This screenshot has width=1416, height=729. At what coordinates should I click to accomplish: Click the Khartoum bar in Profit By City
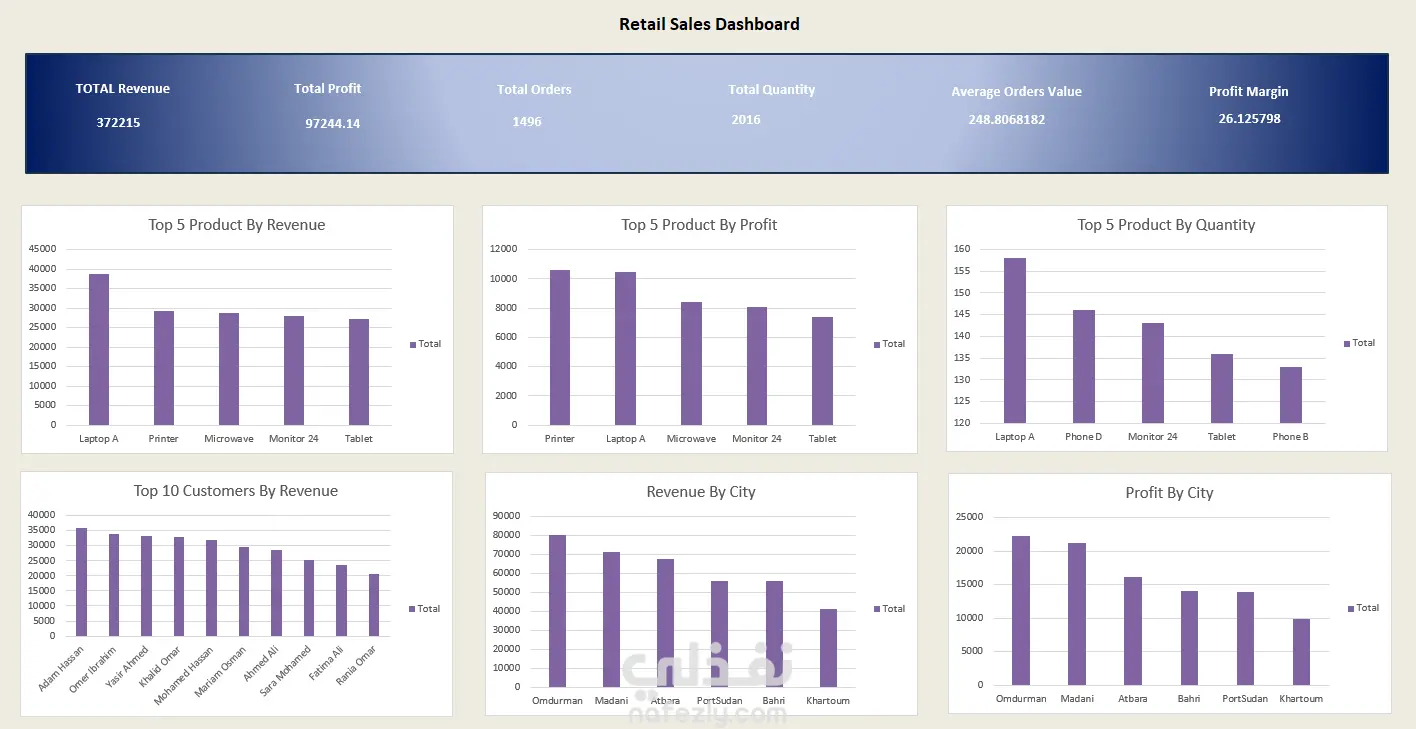pyautogui.click(x=1301, y=652)
